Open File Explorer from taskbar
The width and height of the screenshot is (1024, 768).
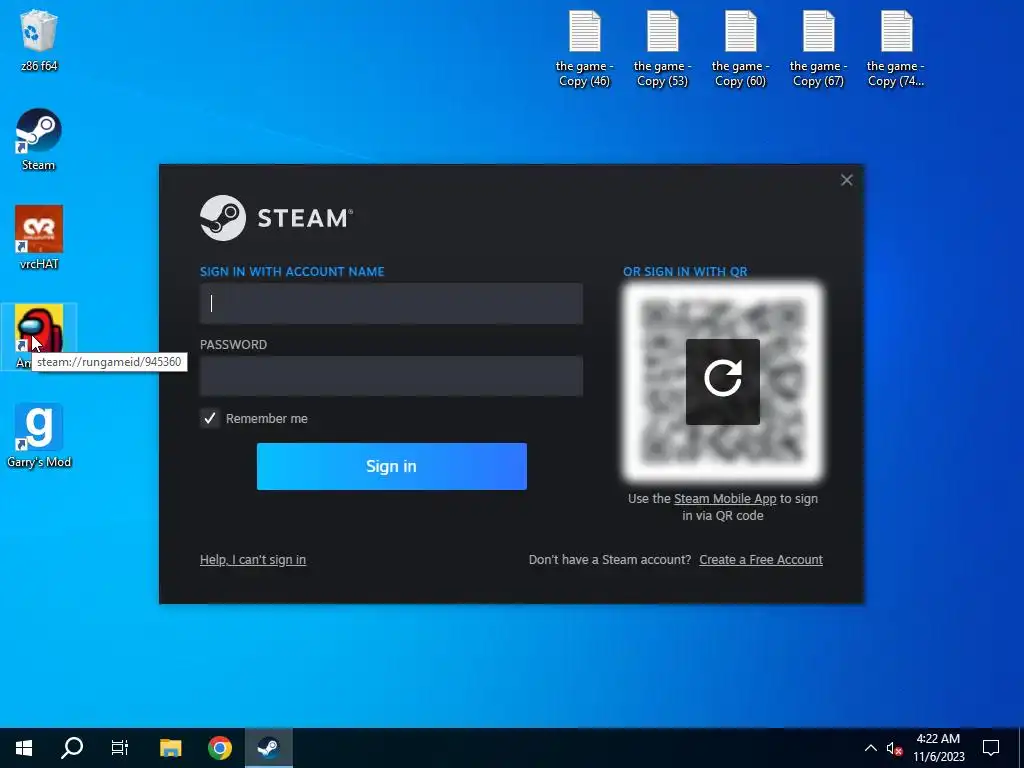click(x=170, y=748)
